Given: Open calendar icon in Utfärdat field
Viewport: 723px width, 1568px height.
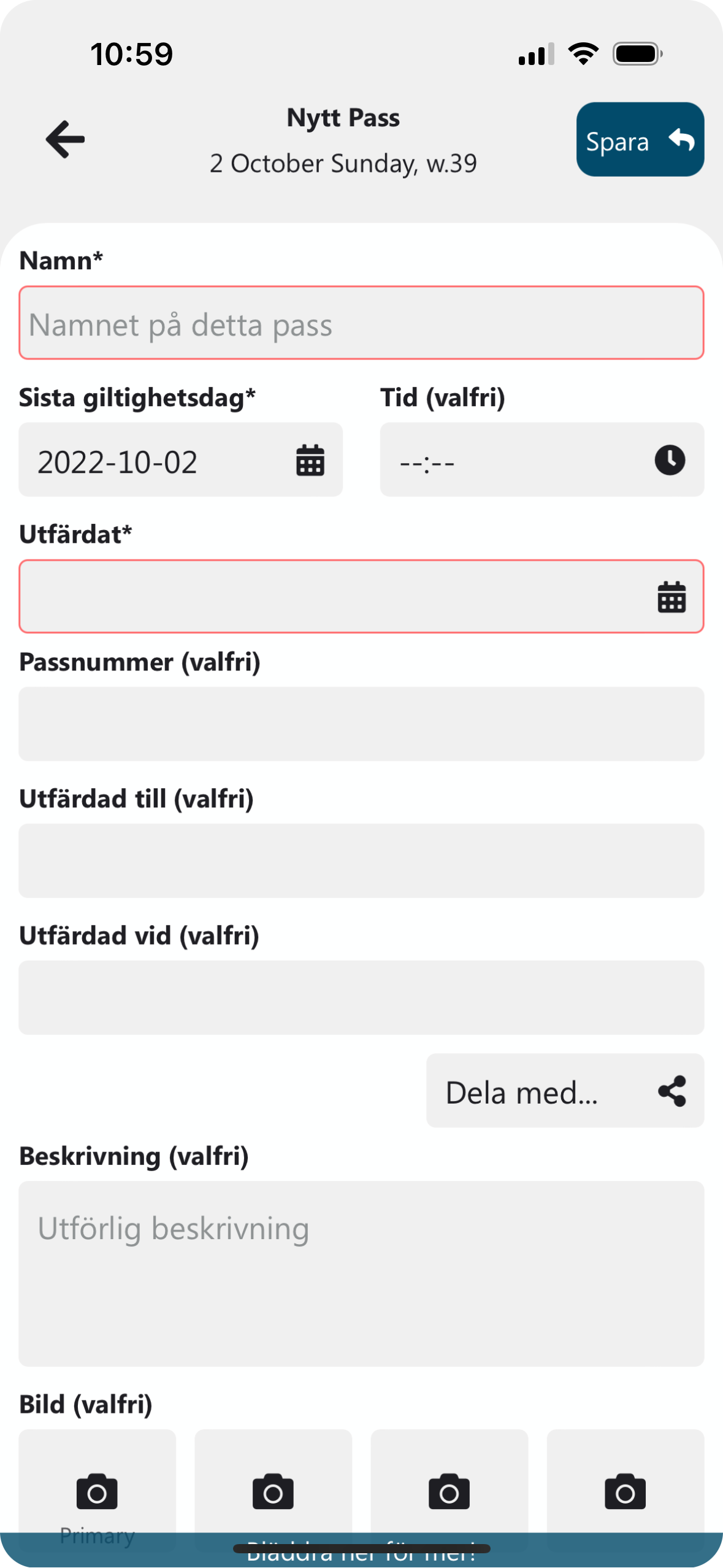Looking at the screenshot, I should click(x=671, y=597).
